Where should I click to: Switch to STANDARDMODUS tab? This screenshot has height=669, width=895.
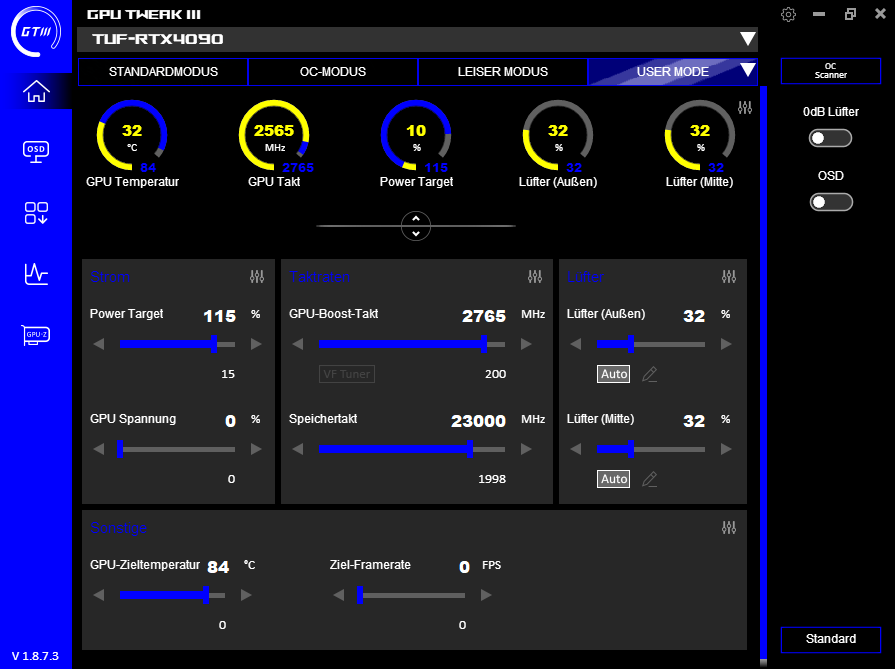click(x=163, y=72)
